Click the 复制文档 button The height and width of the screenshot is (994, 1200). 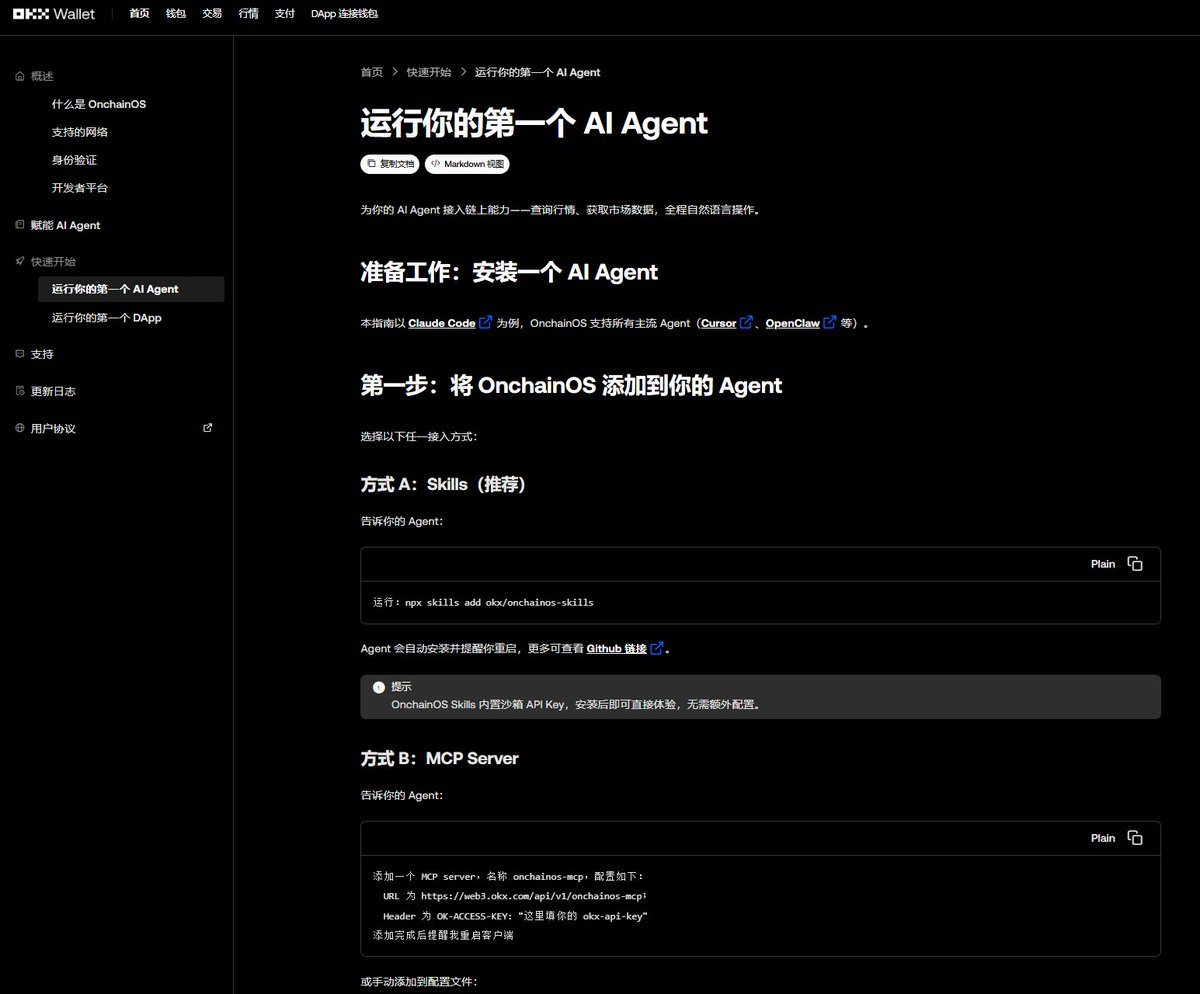pyautogui.click(x=390, y=163)
